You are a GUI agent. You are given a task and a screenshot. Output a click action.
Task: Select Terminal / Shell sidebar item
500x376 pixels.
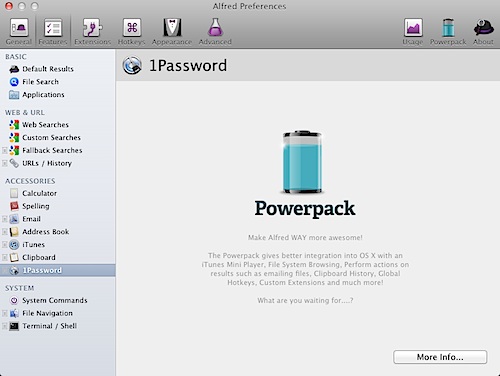click(58, 326)
